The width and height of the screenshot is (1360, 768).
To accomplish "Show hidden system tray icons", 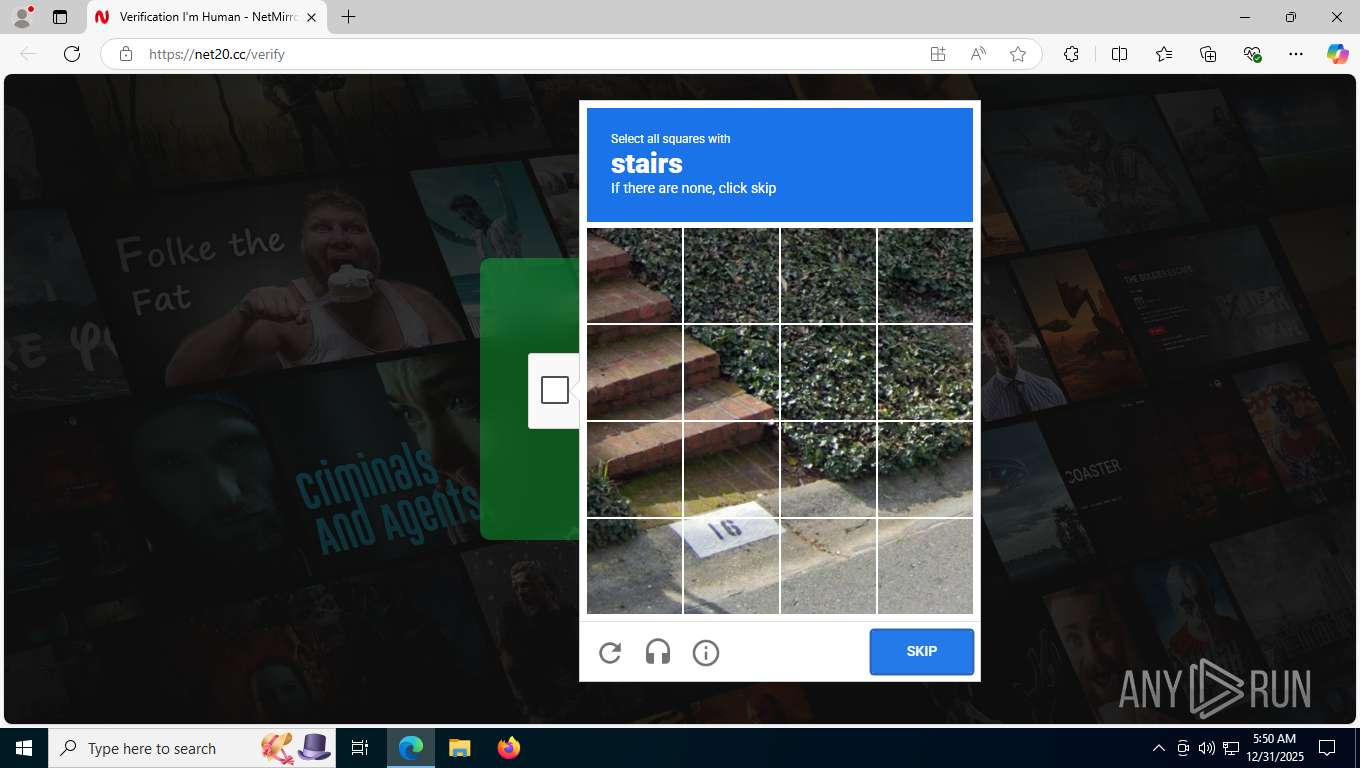I will point(1159,748).
